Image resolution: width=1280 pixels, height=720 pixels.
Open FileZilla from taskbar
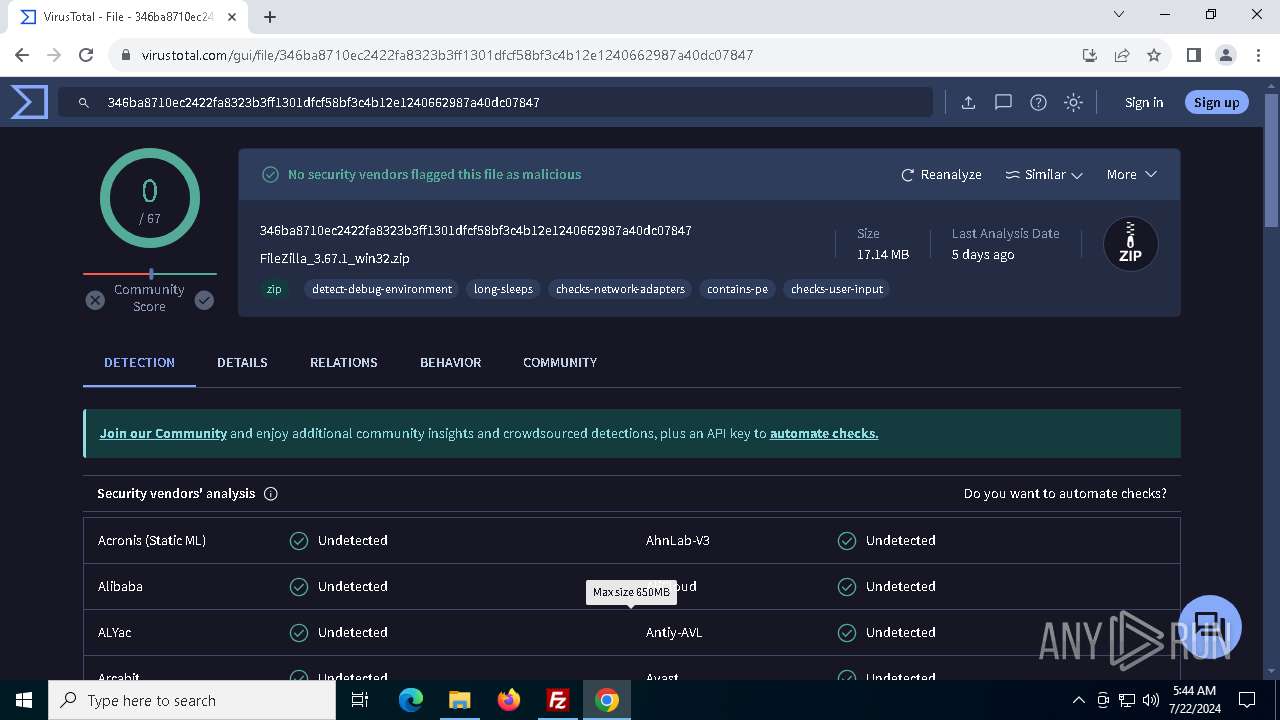[x=558, y=700]
